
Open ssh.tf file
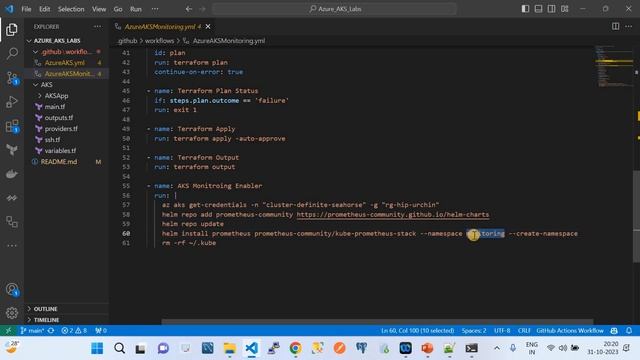pos(52,140)
